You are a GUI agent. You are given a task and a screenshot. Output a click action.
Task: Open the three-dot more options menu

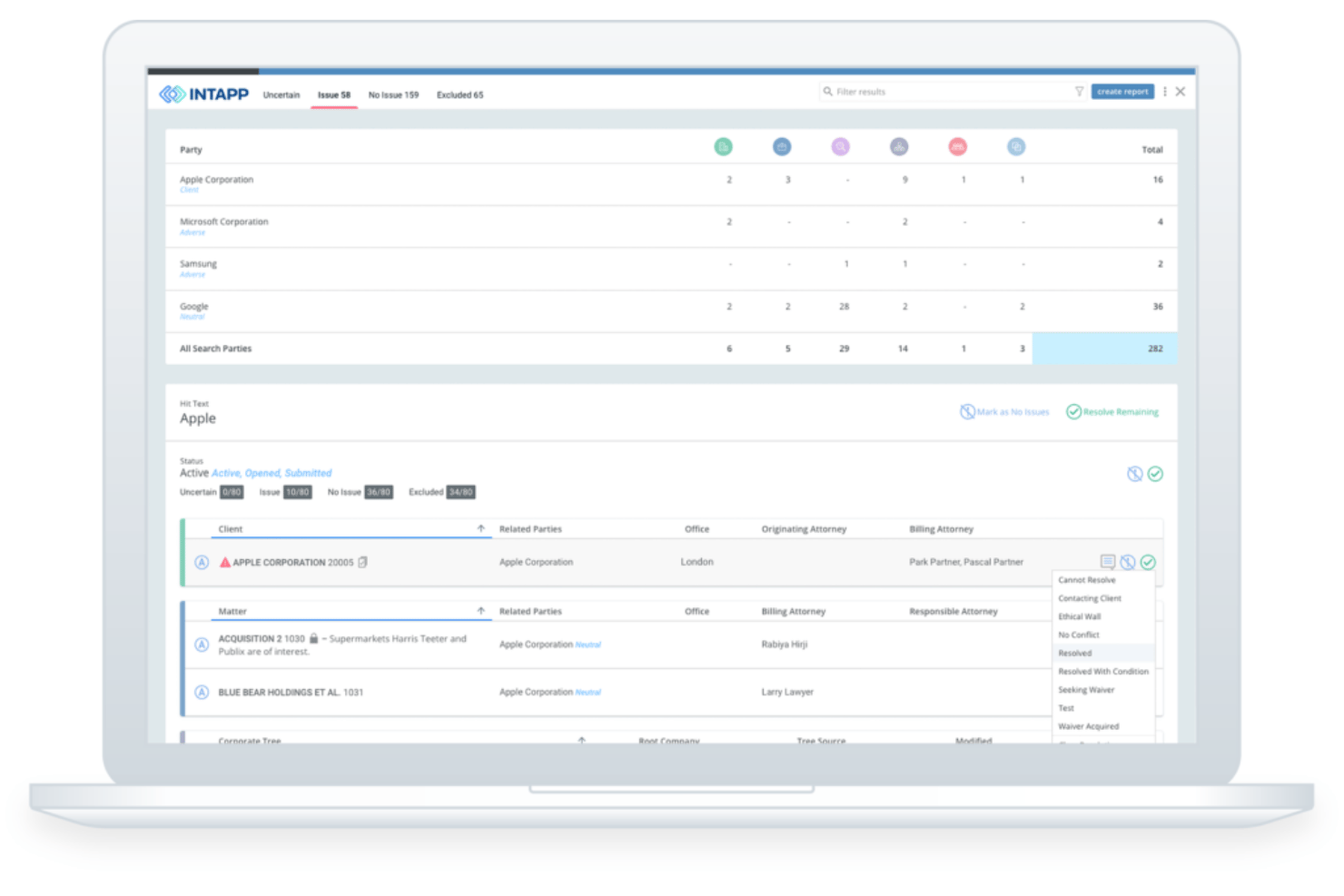coord(1165,92)
